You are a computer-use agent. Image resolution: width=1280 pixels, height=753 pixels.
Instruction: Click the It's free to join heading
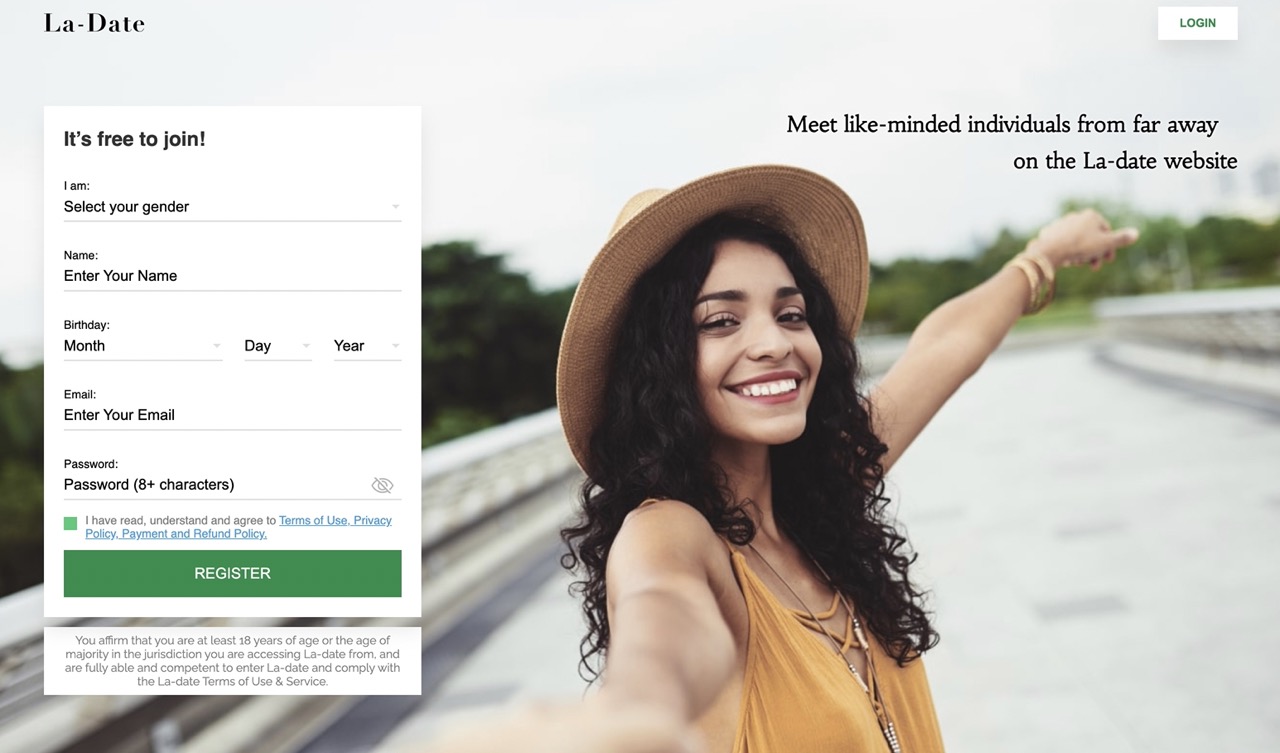[134, 139]
